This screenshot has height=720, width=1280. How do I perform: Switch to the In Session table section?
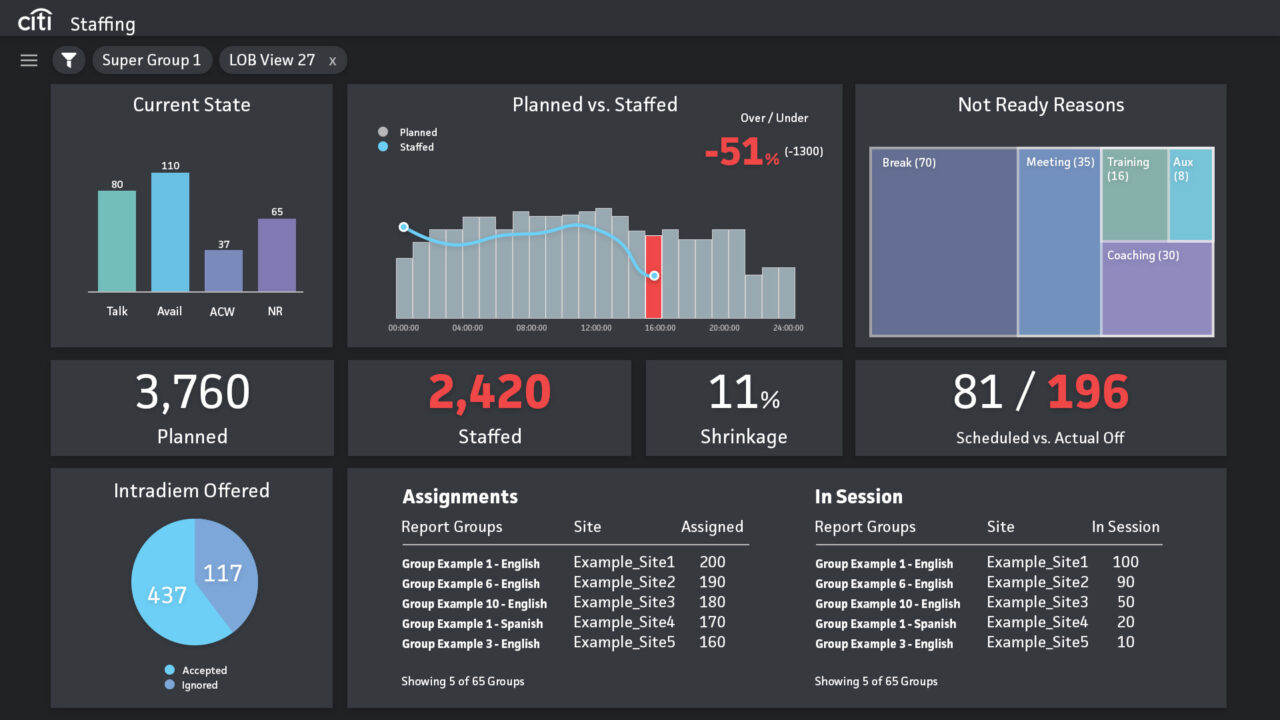[x=857, y=496]
